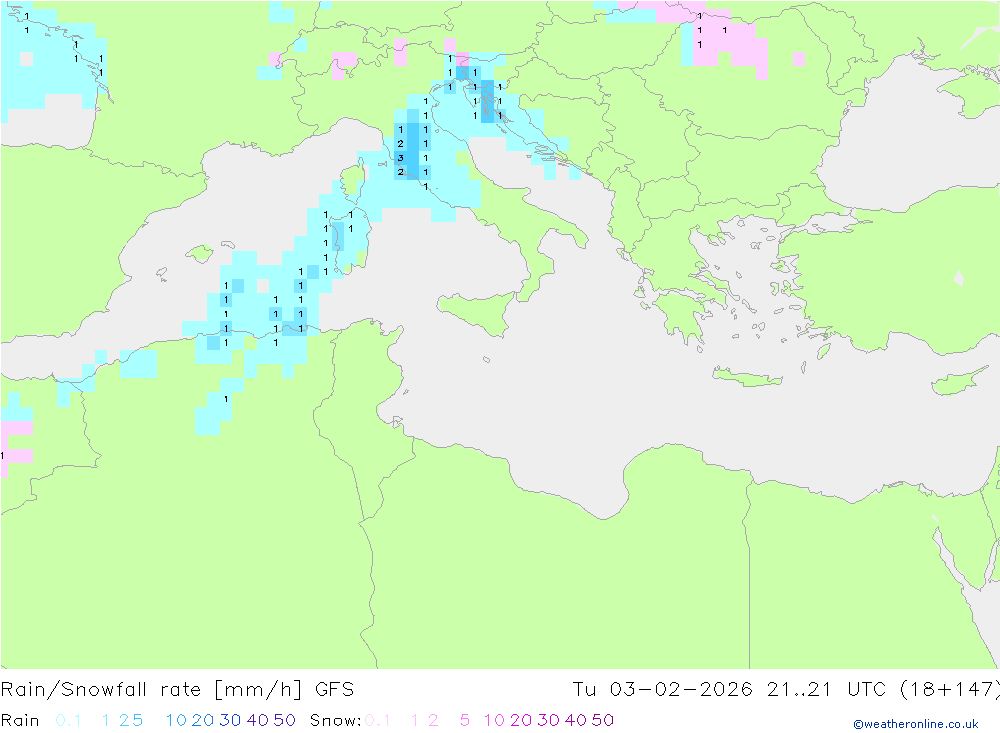Select snow legend value 5
1000x733 pixels.
[465, 720]
